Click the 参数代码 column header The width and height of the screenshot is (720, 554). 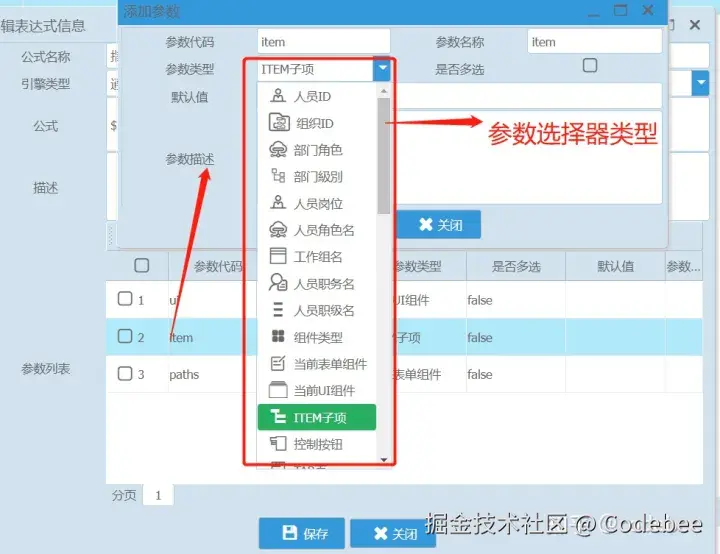point(218,266)
